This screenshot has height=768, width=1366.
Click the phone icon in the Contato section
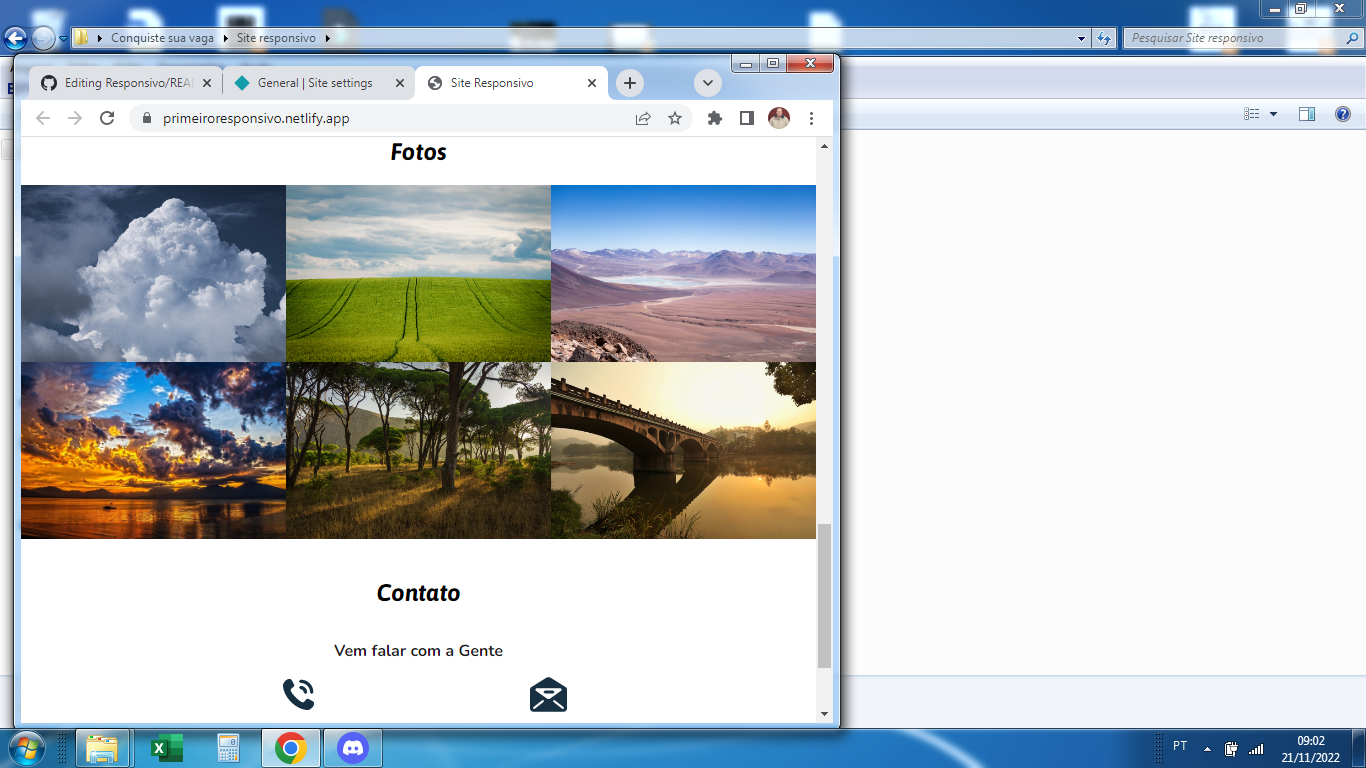297,692
